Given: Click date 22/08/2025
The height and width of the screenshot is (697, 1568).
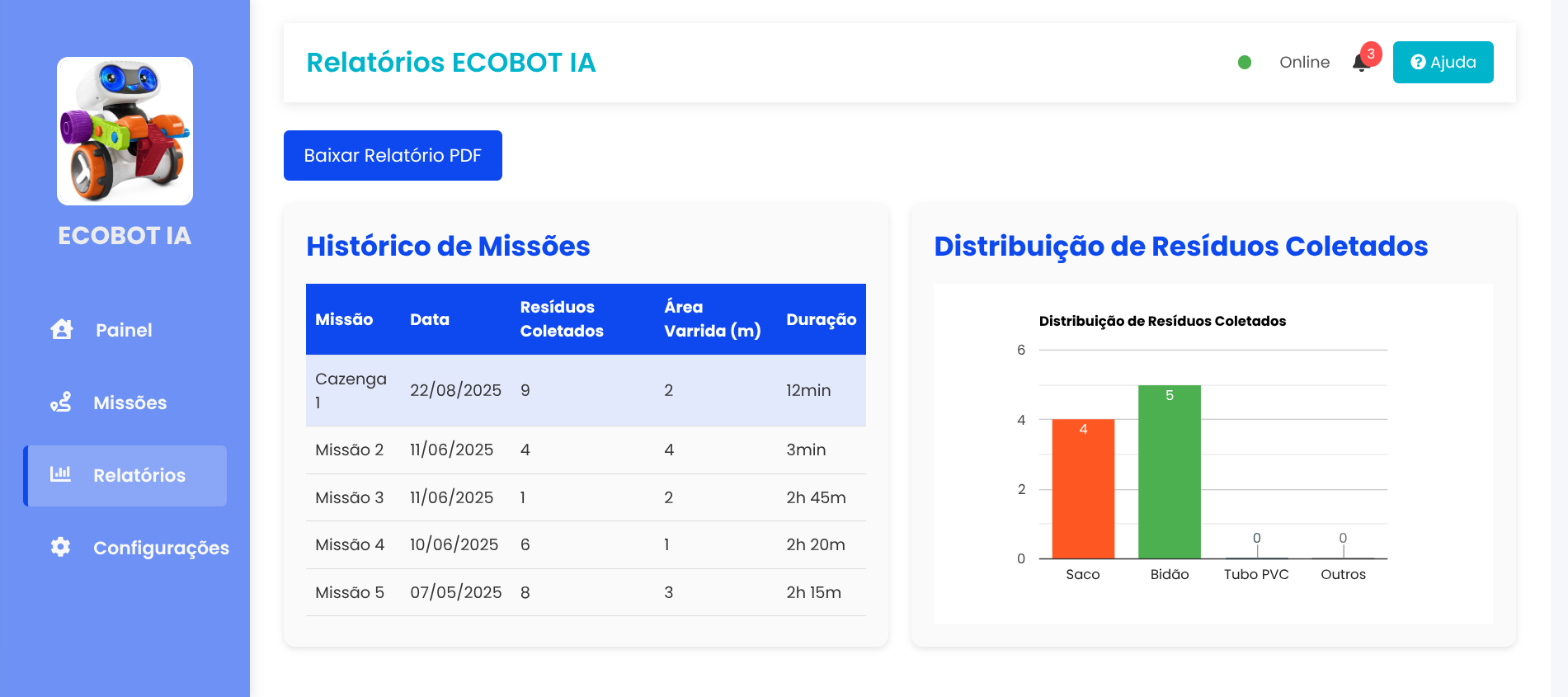Looking at the screenshot, I should (455, 390).
